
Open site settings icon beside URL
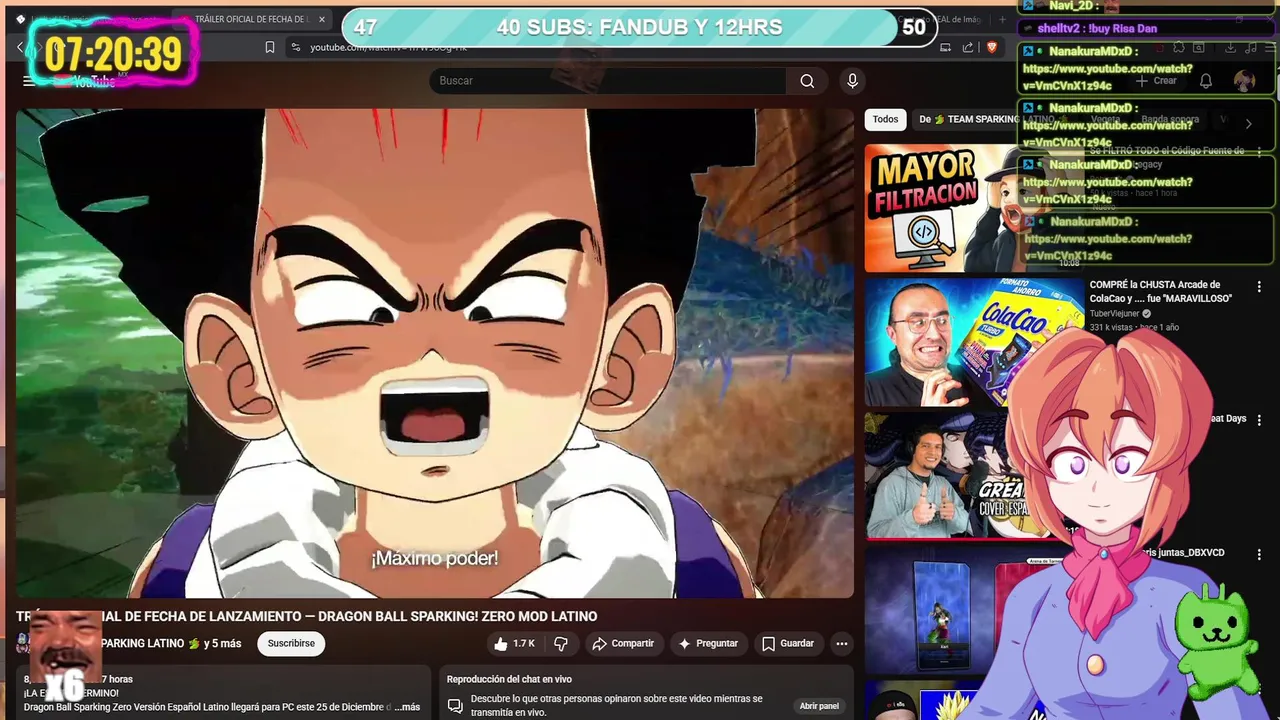pos(295,47)
